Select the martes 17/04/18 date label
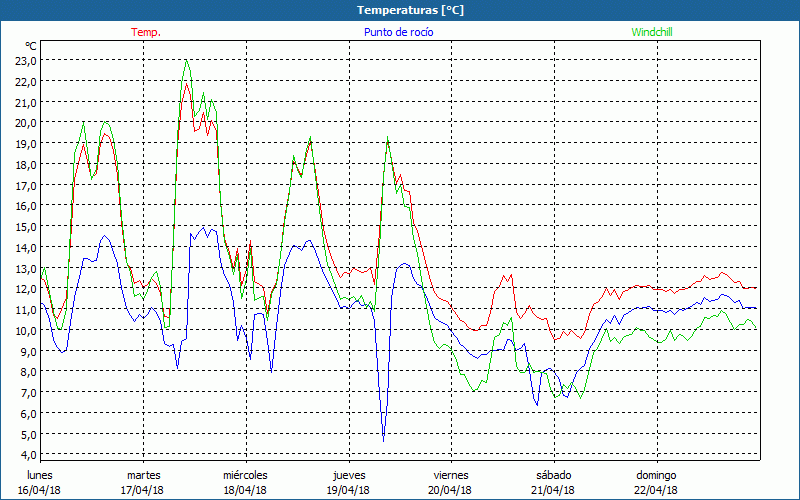The height and width of the screenshot is (500, 800). [x=143, y=482]
